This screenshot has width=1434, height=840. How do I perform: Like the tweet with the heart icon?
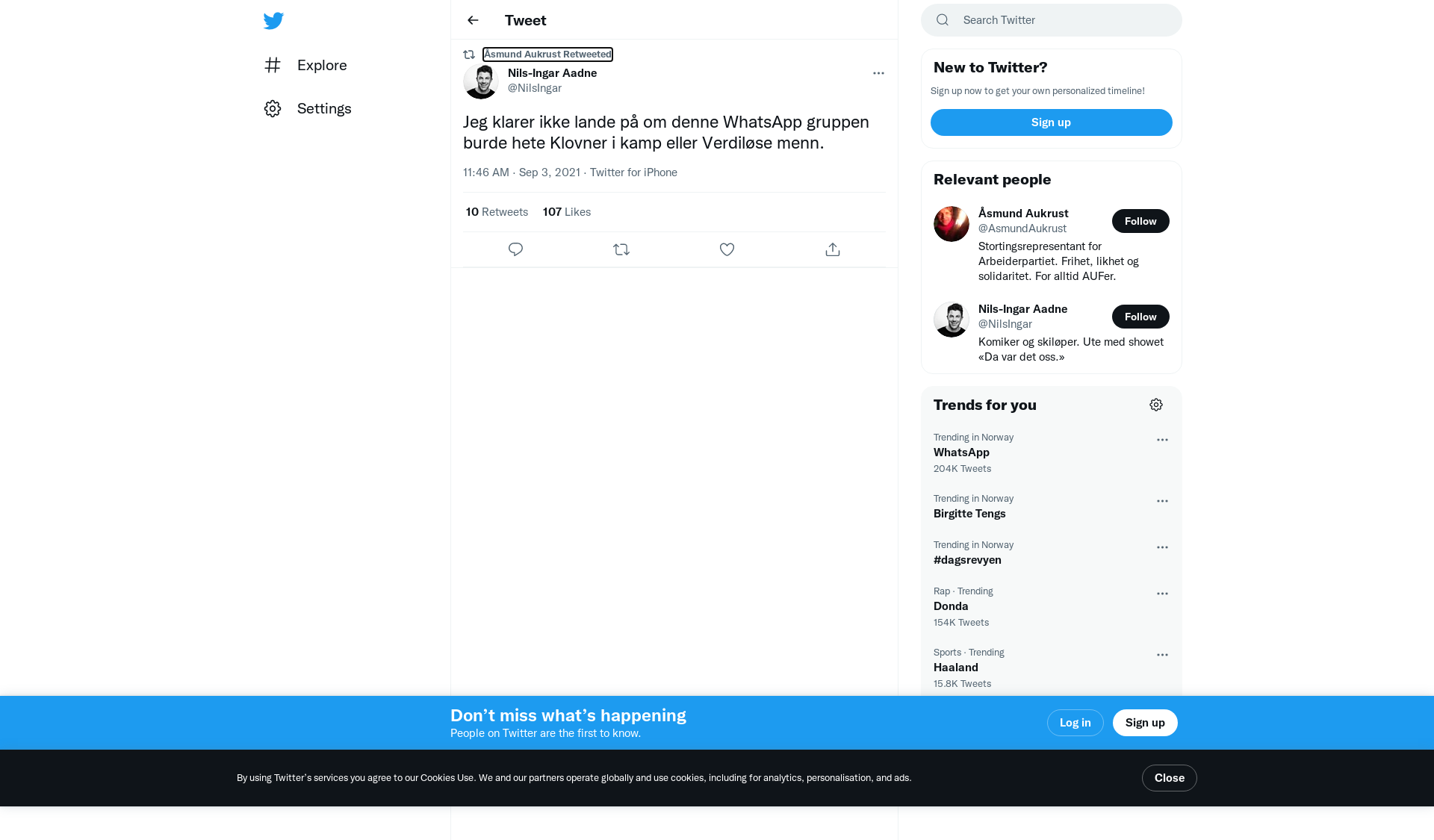727,249
